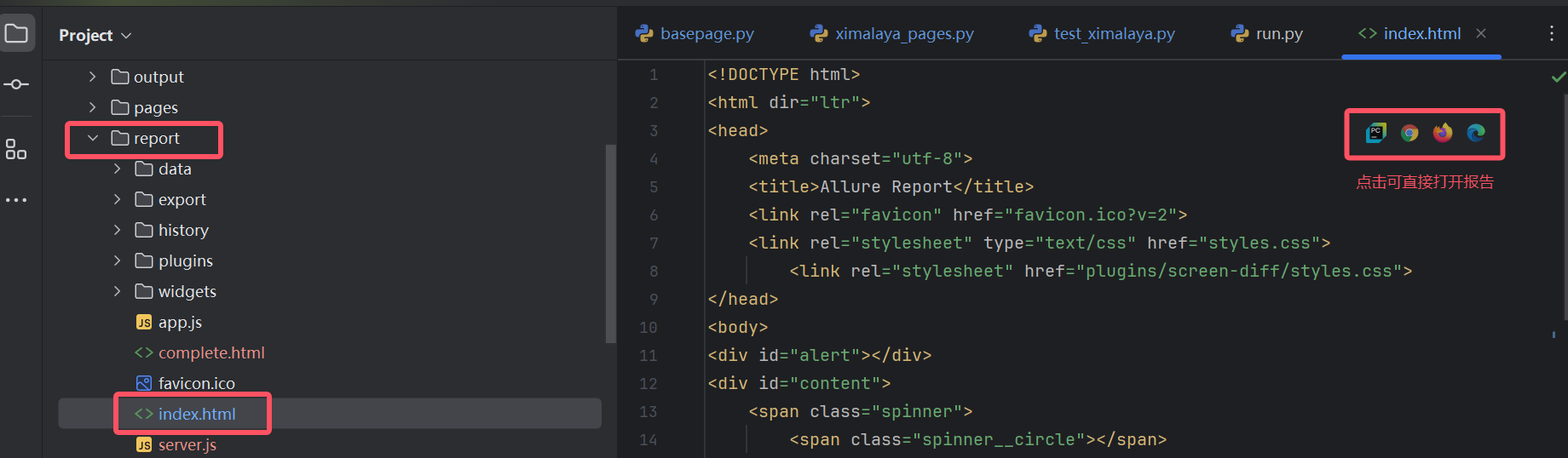Open the Project tool window folder icon
Viewport: 1568px width, 458px height.
16,34
